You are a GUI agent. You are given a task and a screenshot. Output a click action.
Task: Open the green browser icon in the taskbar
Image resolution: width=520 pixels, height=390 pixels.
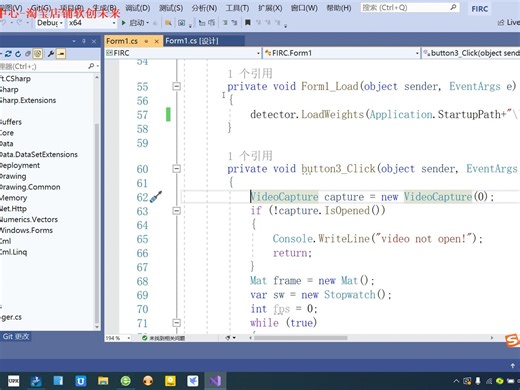pos(126,381)
